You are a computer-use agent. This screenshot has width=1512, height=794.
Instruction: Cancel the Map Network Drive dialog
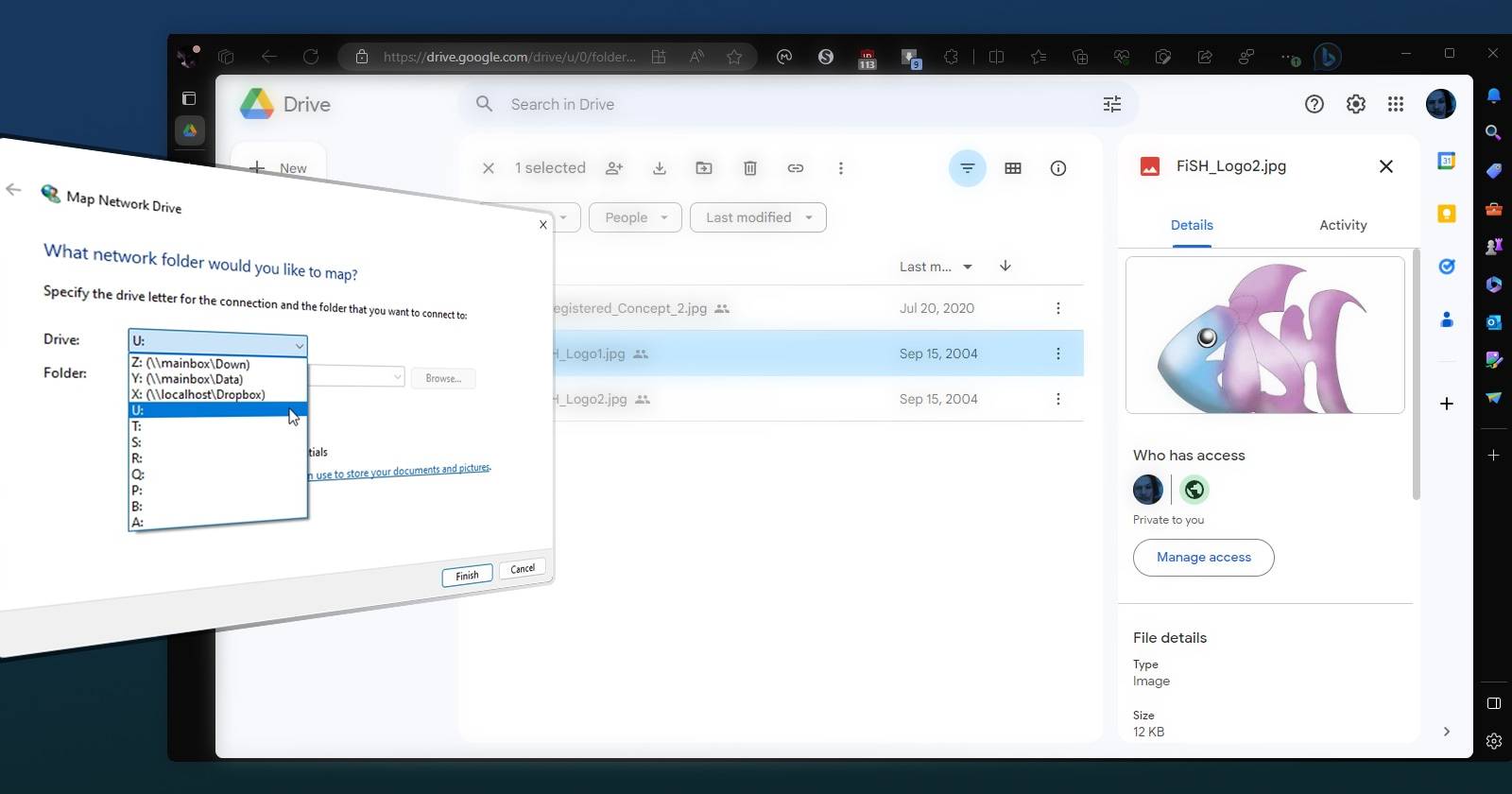click(523, 569)
